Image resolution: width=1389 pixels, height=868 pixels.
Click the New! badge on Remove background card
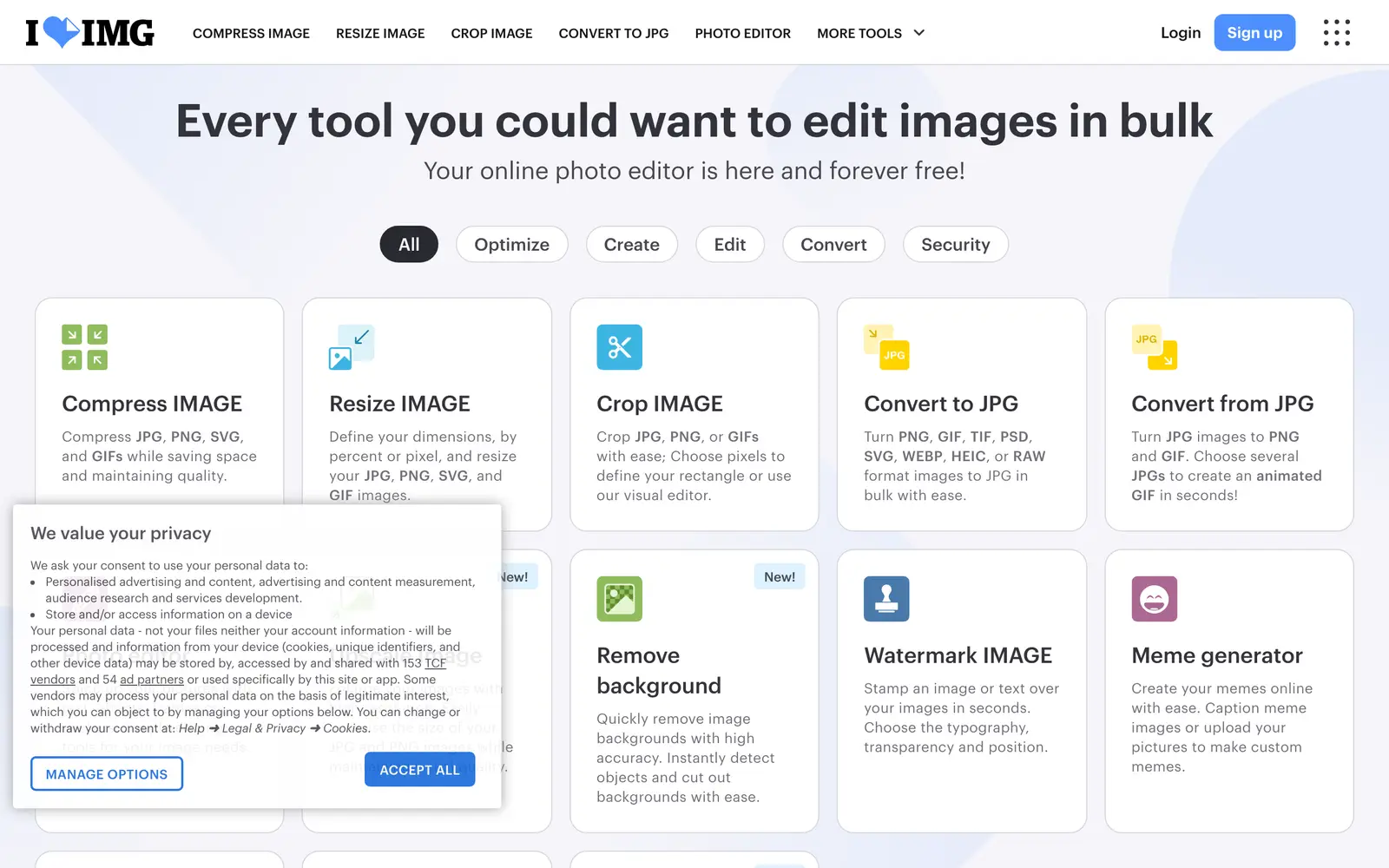tap(780, 577)
